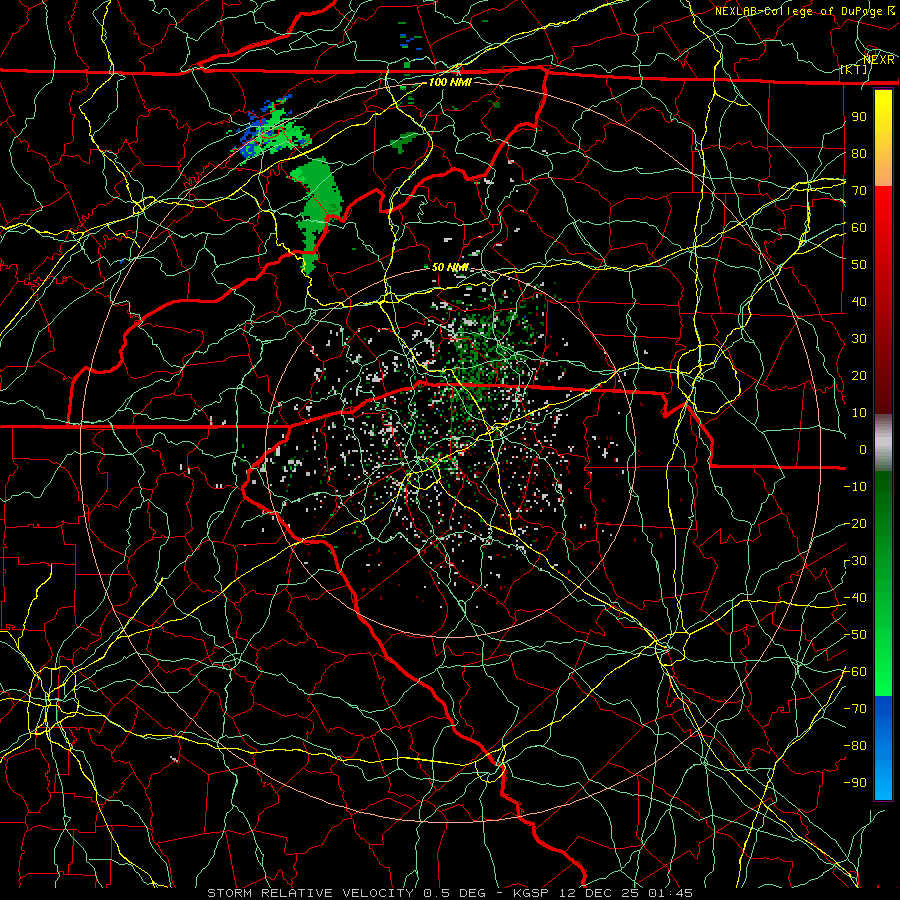
Task: Click the color bar scale label "20"
Action: click(x=859, y=376)
